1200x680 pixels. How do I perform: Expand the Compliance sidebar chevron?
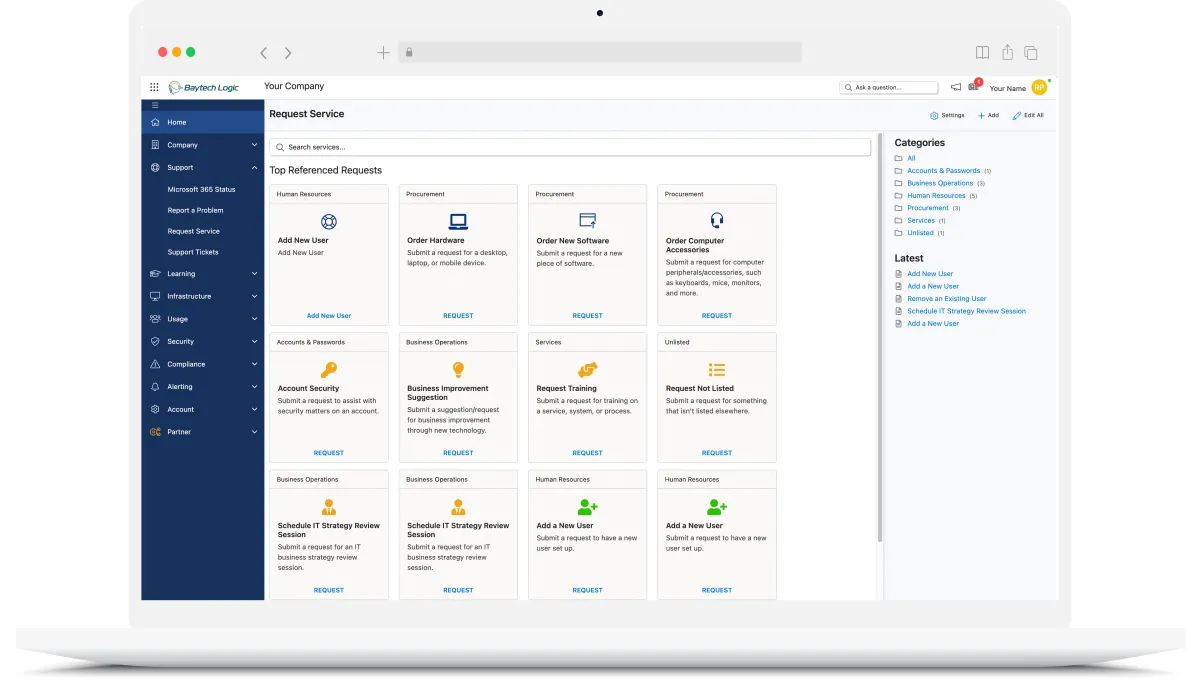click(254, 364)
